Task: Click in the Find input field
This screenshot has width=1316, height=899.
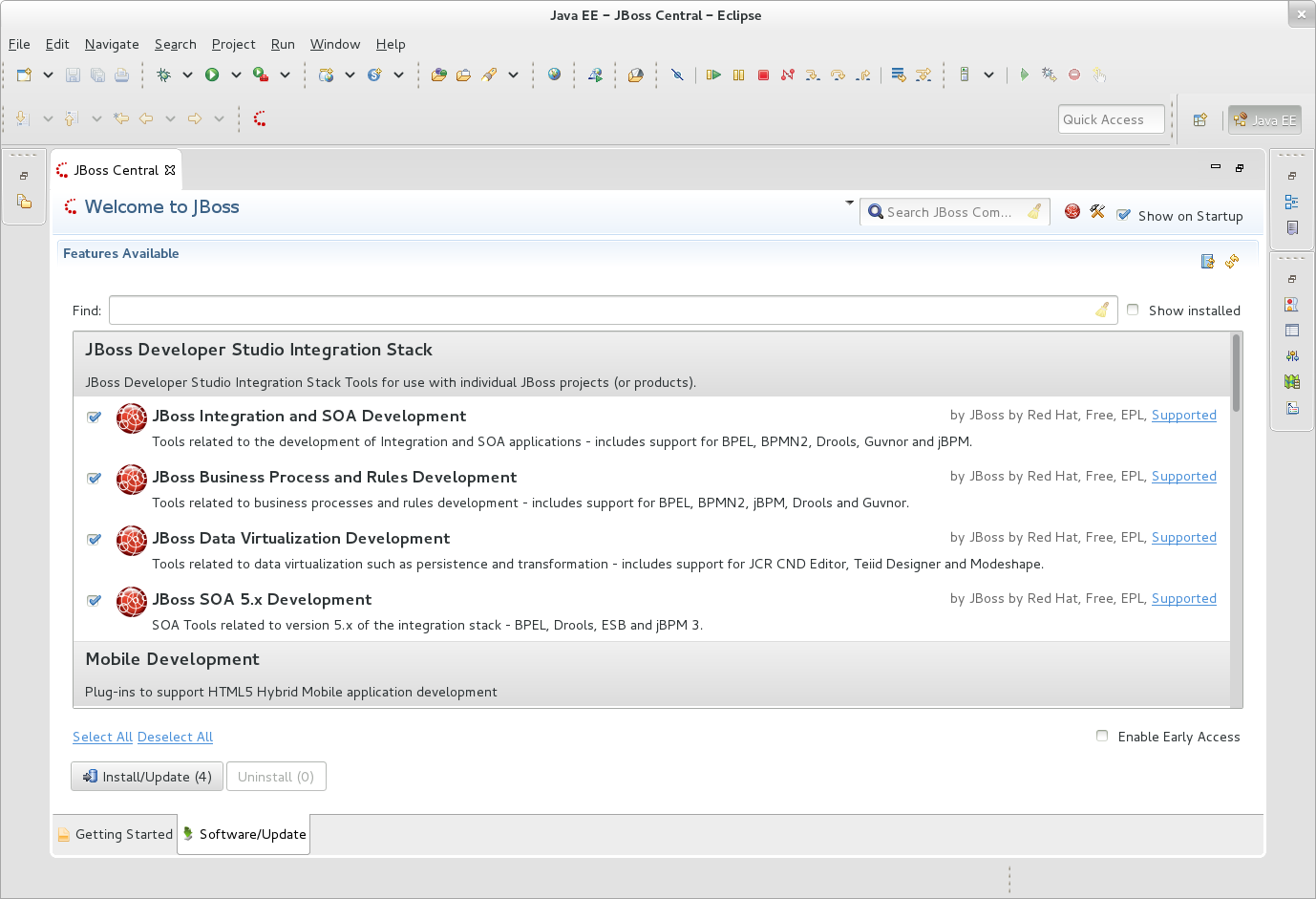Action: tap(613, 310)
